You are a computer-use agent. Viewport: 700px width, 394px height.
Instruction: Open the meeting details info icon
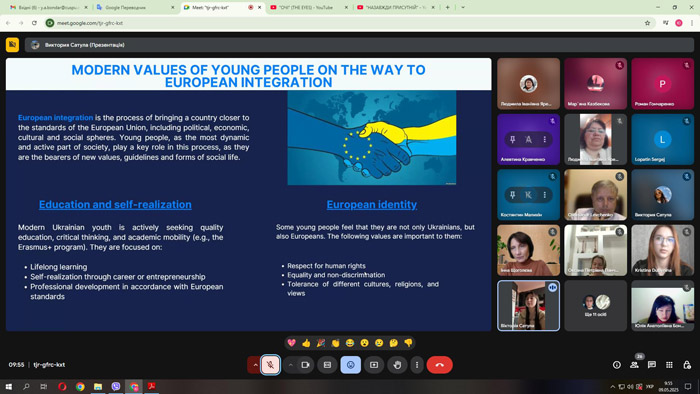pos(617,365)
